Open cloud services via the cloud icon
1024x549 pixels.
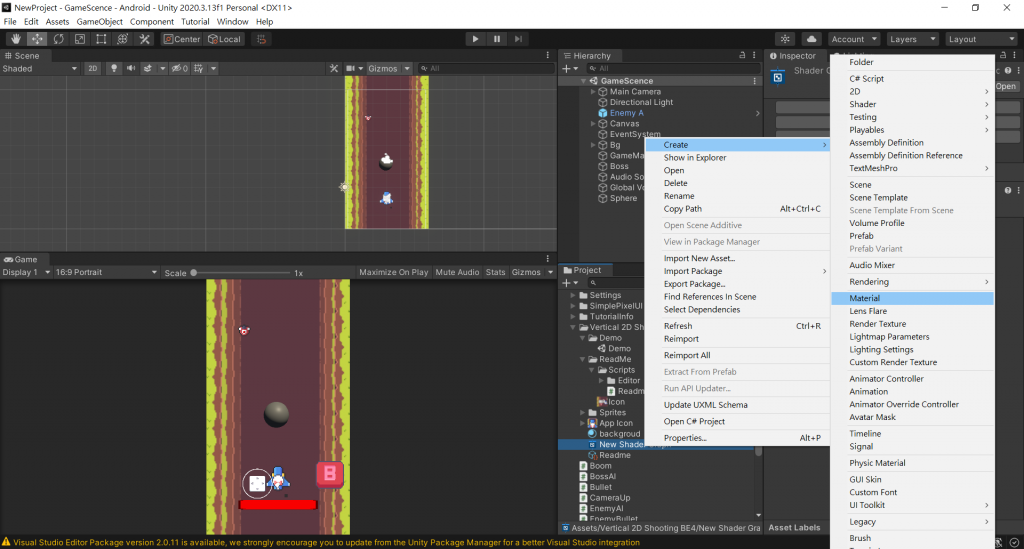tap(811, 39)
